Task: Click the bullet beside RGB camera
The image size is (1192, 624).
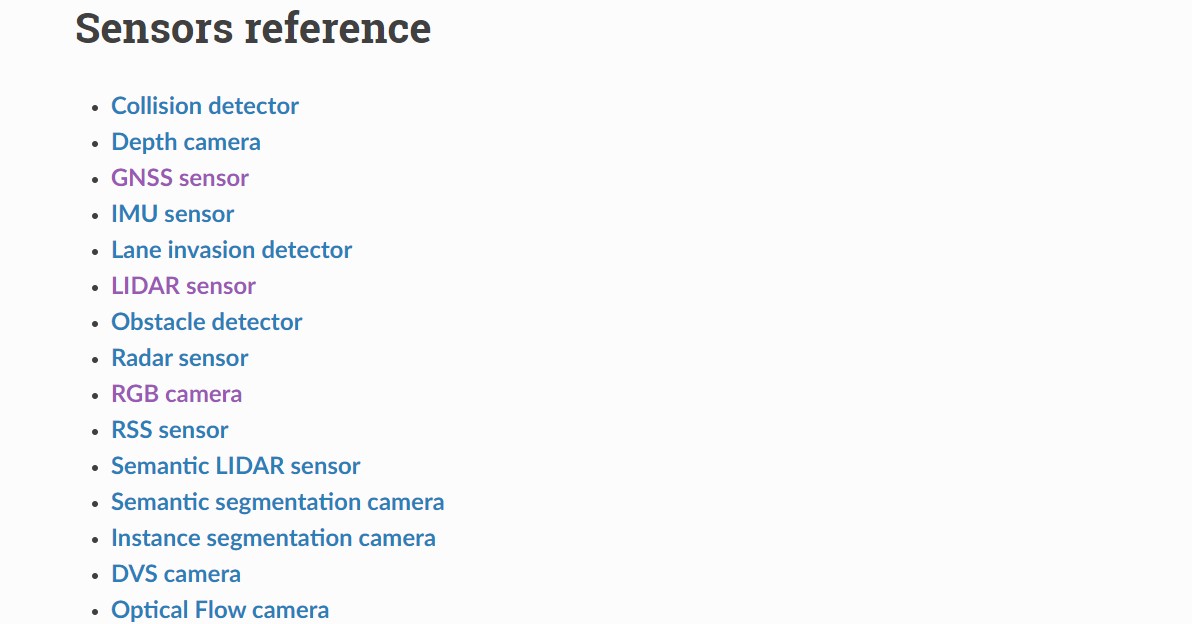Action: (95, 396)
